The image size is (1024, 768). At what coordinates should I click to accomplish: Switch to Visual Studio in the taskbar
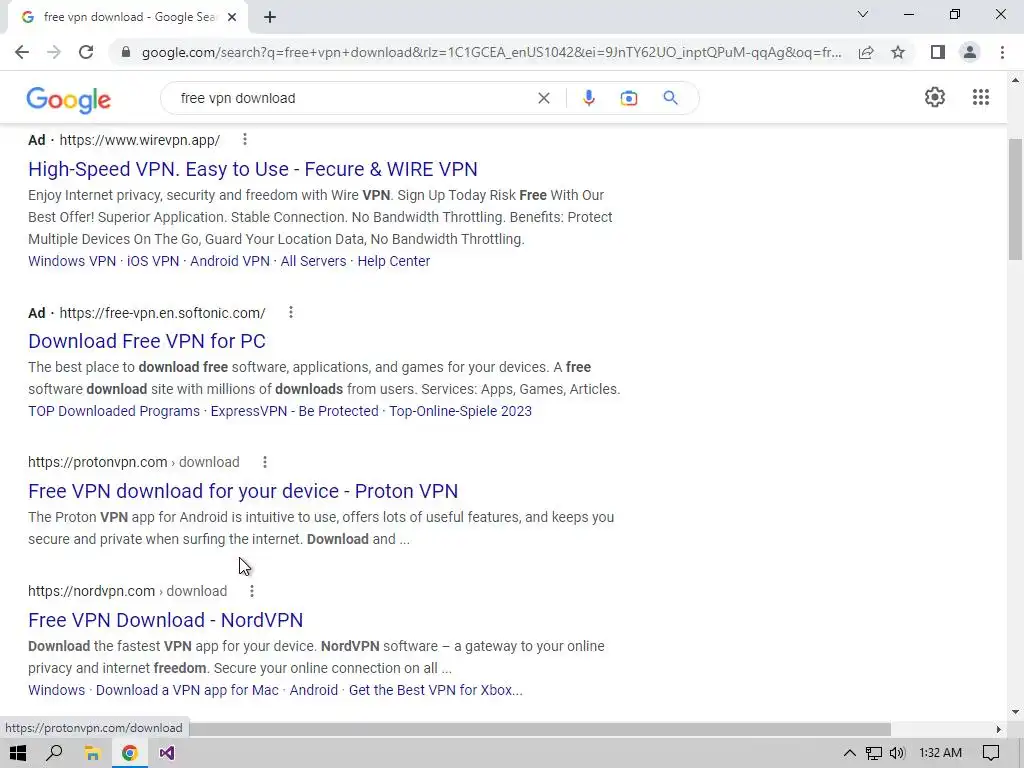pos(167,753)
